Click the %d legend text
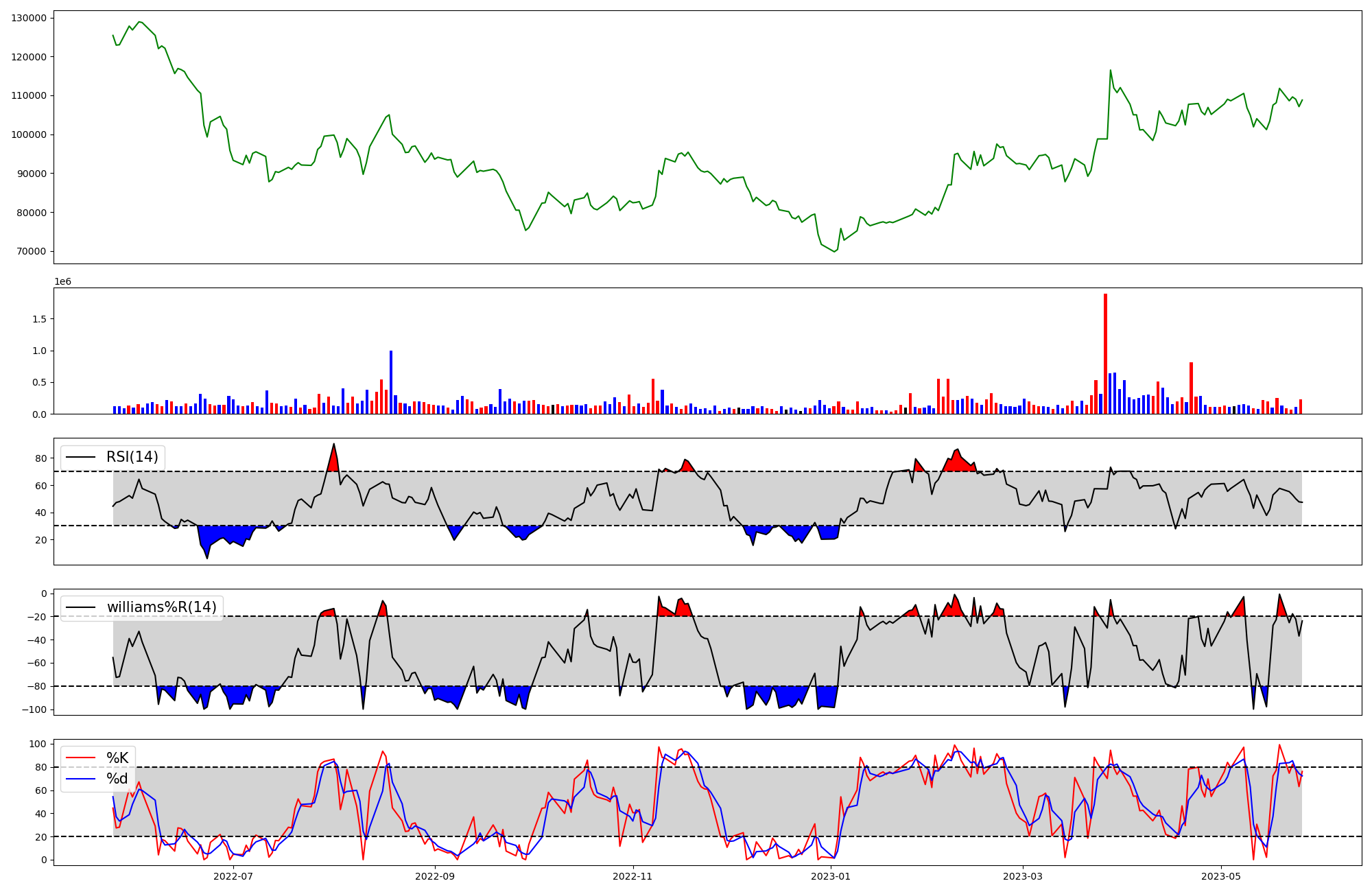The image size is (1372, 892). (x=117, y=779)
